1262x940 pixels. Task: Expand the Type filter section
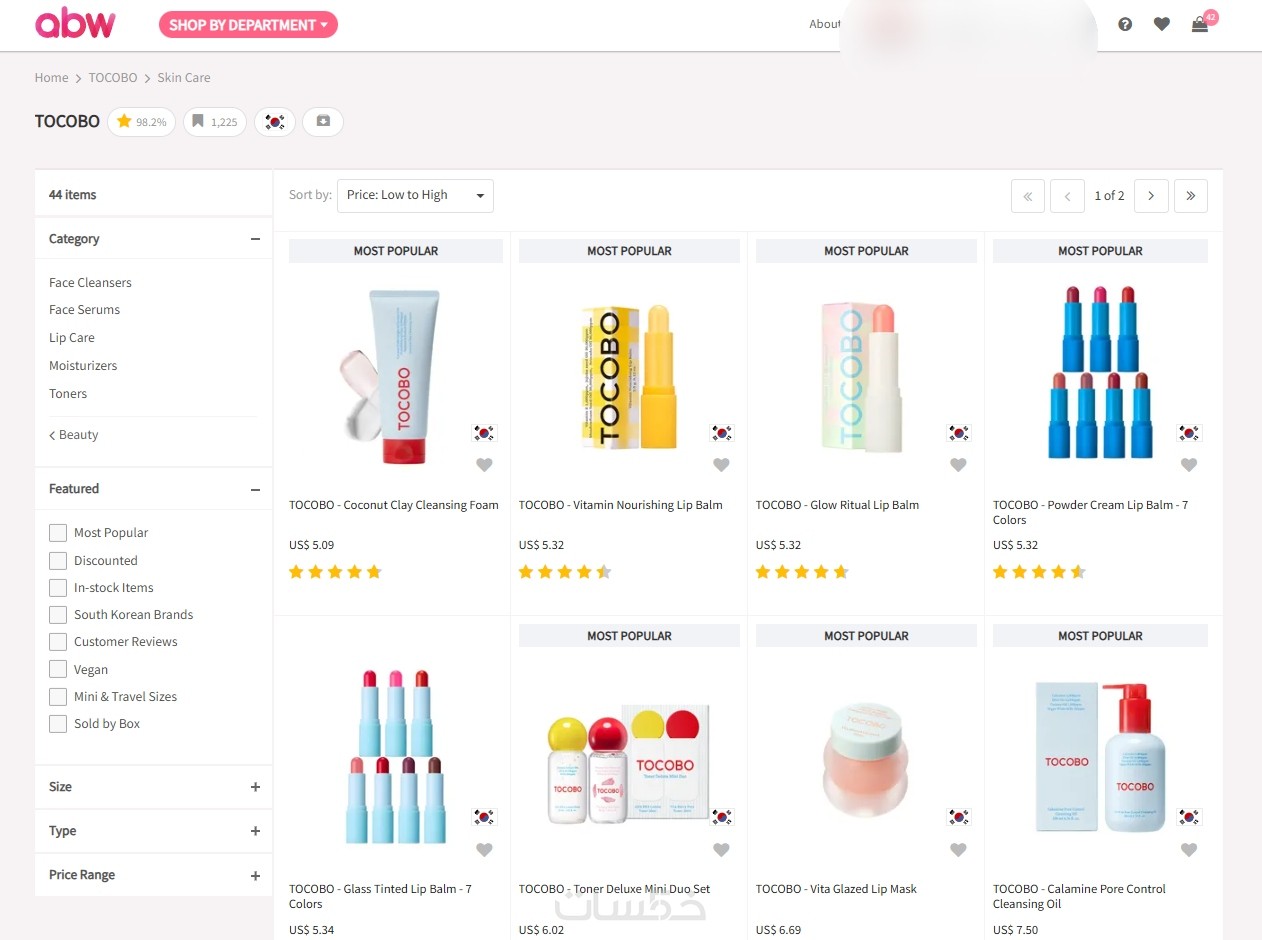255,831
